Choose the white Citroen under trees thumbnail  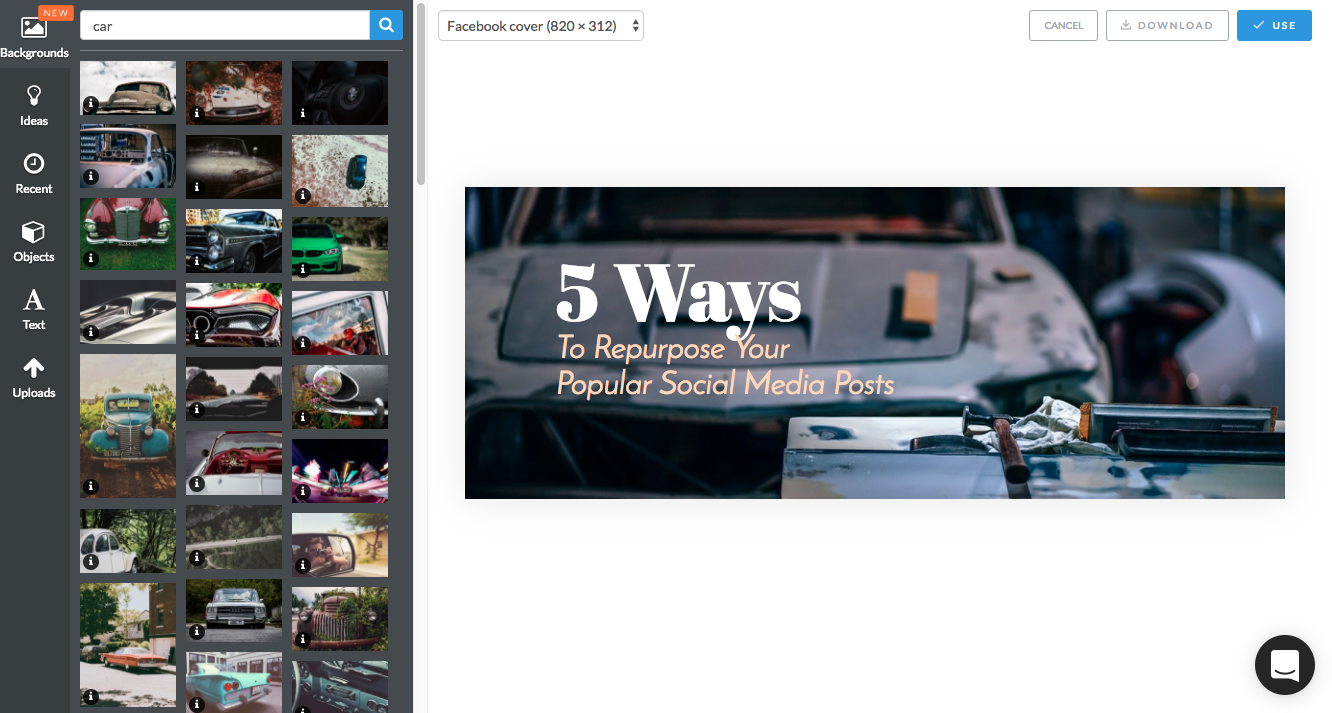[128, 541]
